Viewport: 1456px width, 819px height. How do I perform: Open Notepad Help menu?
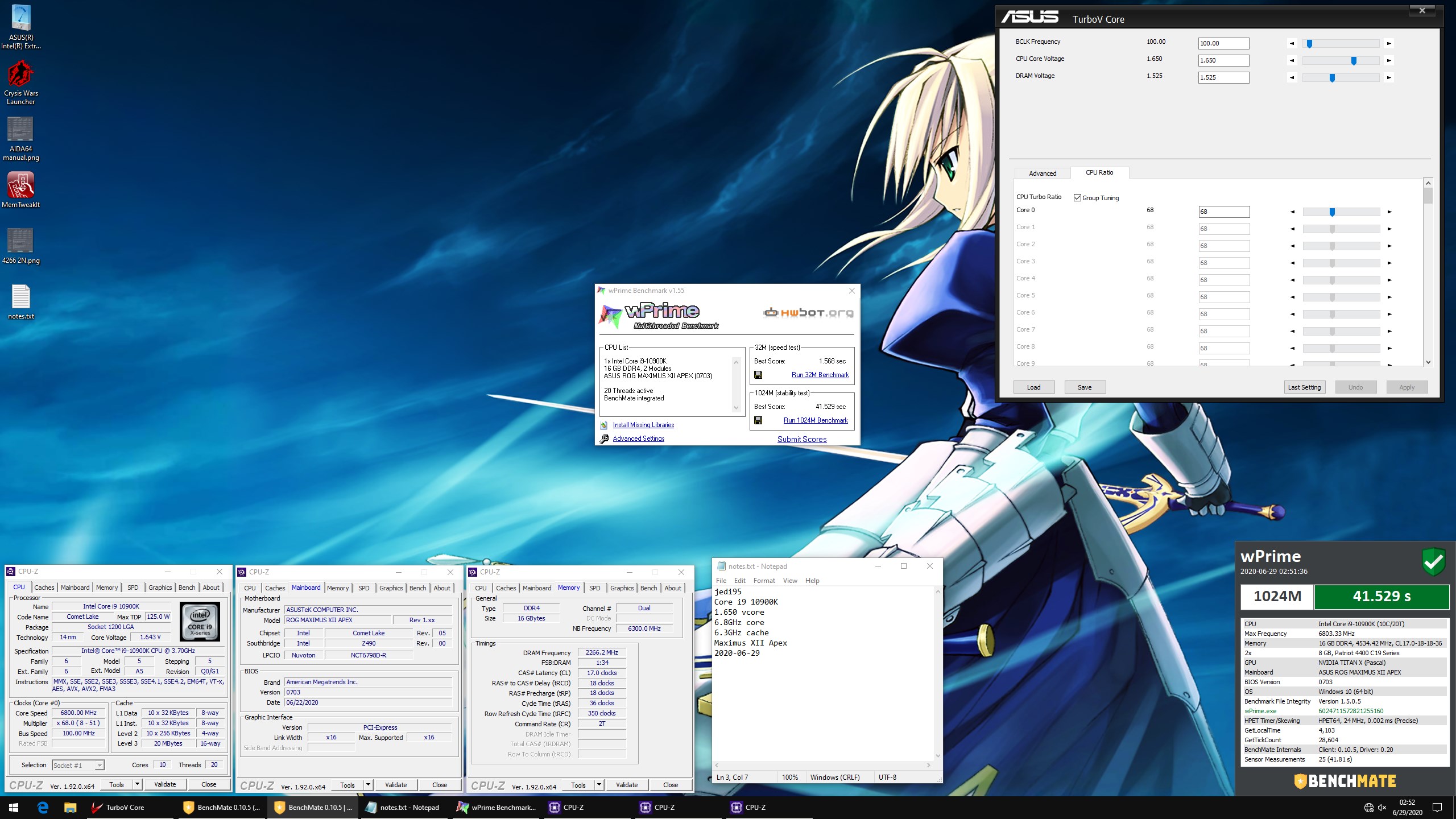(x=812, y=581)
